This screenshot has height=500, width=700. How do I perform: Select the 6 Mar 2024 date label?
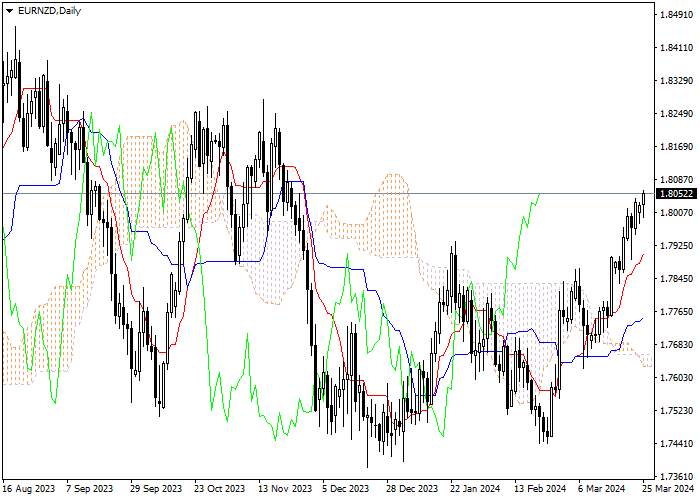(x=602, y=488)
